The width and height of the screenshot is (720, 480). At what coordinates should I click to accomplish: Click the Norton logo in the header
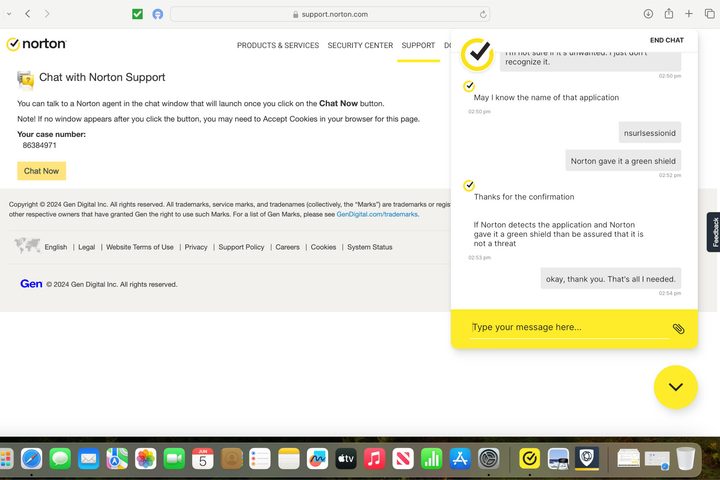36,44
